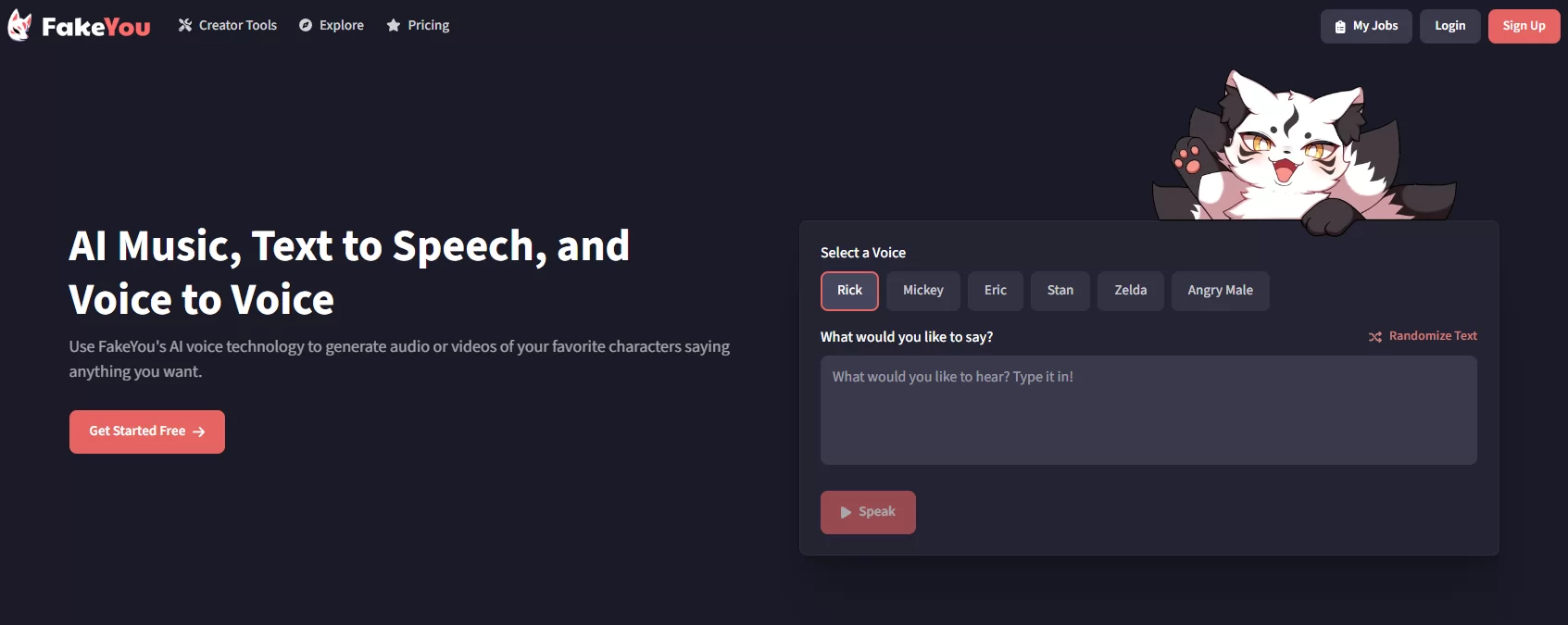Pick the Stan voice
This screenshot has width=1568, height=625.
click(1060, 291)
